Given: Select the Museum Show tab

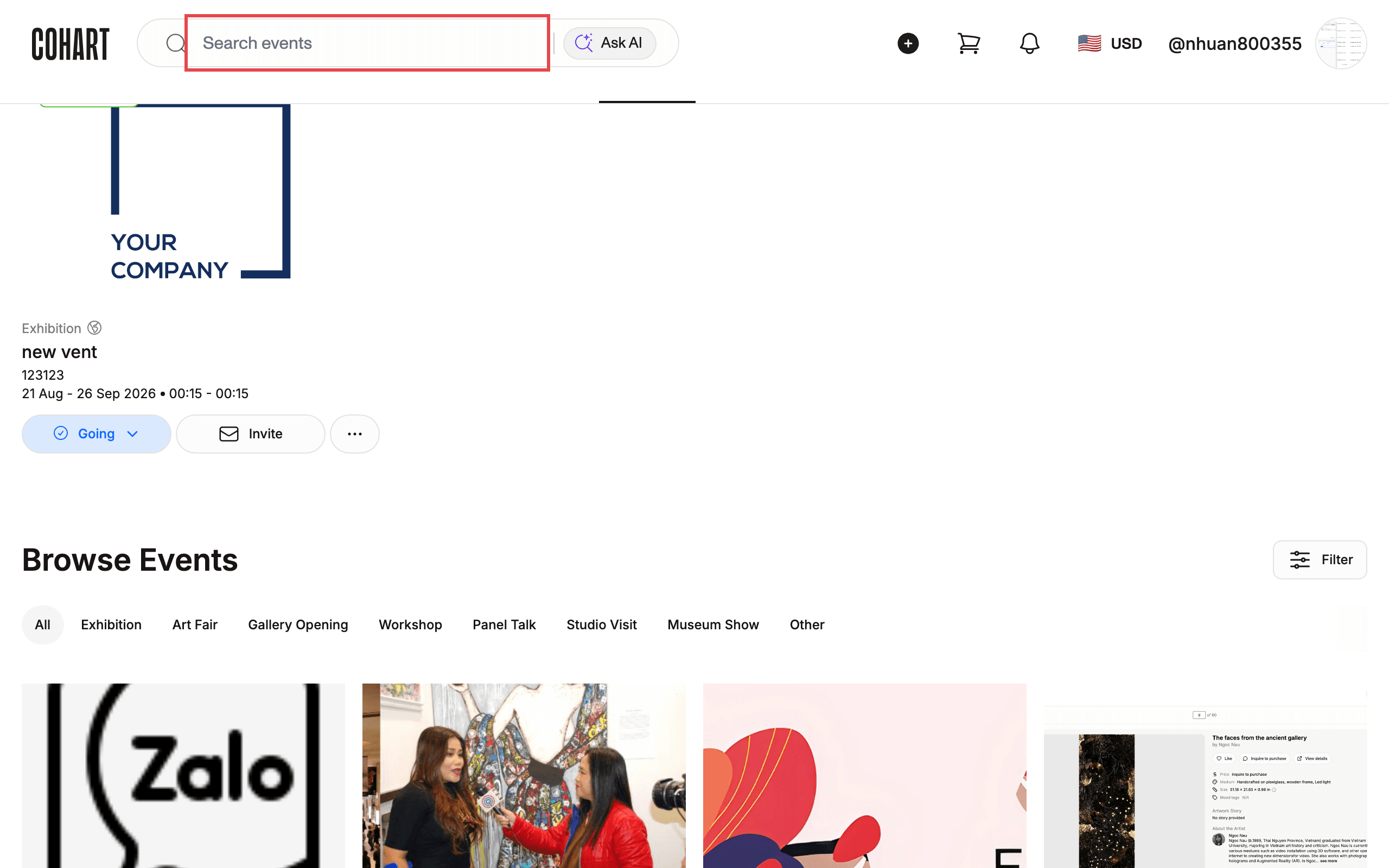Looking at the screenshot, I should 713,624.
